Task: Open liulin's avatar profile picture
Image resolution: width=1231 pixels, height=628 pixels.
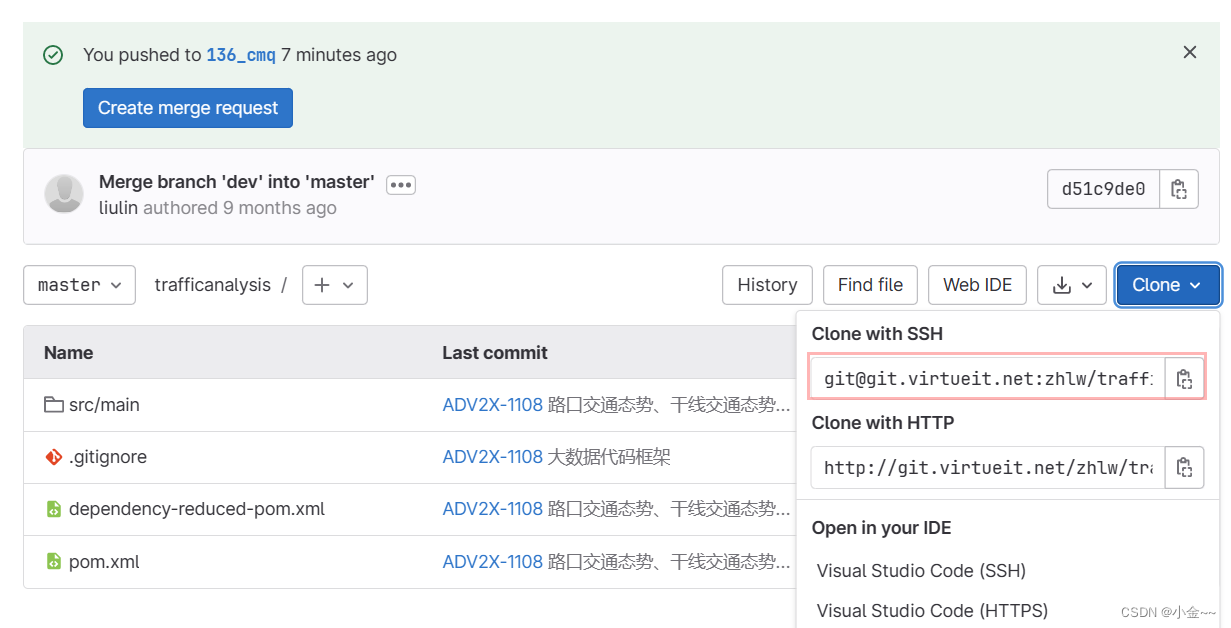Action: (x=64, y=194)
